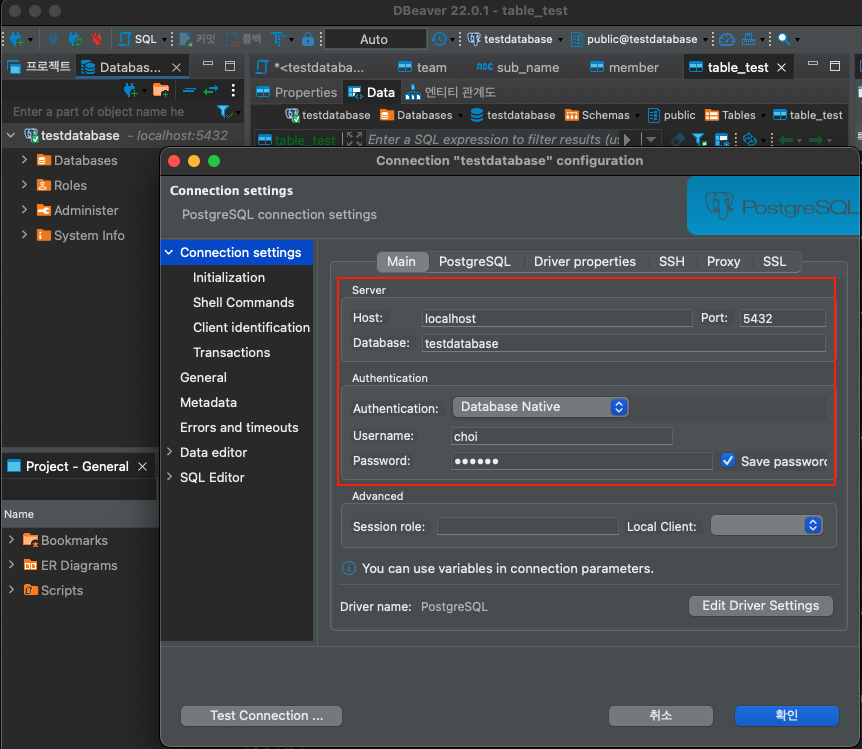This screenshot has height=749, width=862.
Task: Click the 확인 (OK) button
Action: (x=786, y=715)
